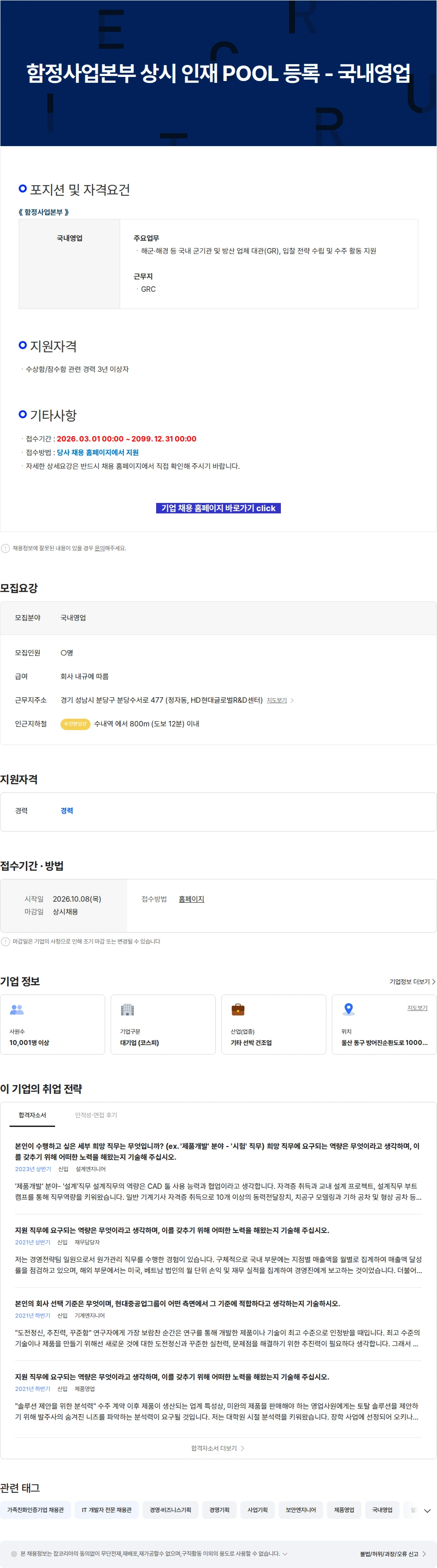The height and width of the screenshot is (1568, 437).
Task: Open 지도보기 link in the 위치 card
Action: 417,1007
